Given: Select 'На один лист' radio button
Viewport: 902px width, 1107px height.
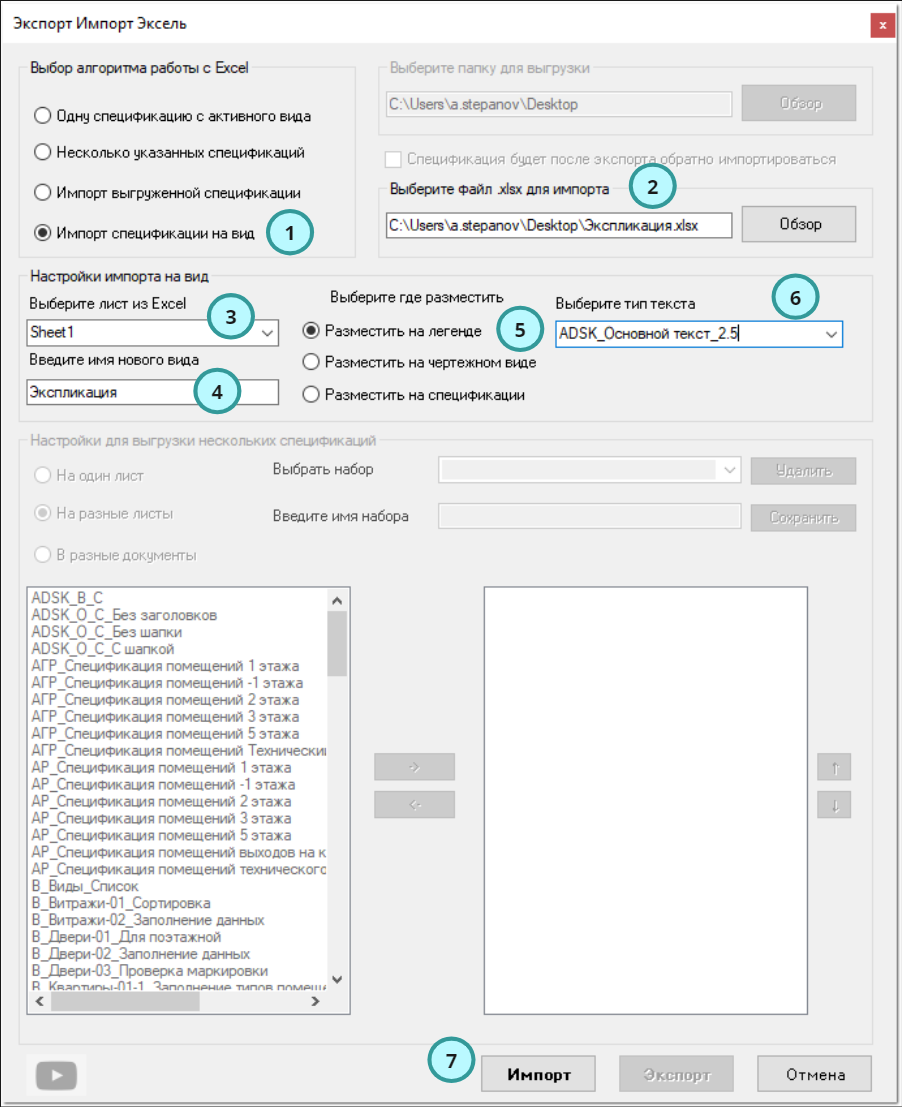Looking at the screenshot, I should [x=89, y=476].
